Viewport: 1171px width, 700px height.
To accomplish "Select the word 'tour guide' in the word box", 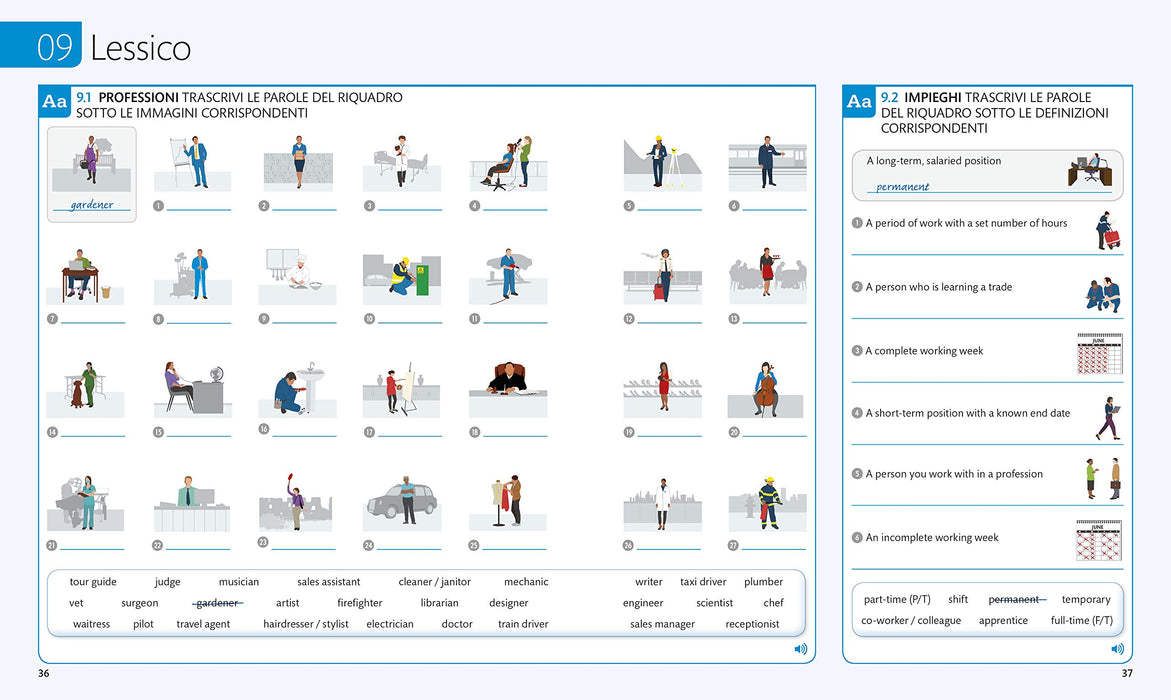I will tap(93, 582).
